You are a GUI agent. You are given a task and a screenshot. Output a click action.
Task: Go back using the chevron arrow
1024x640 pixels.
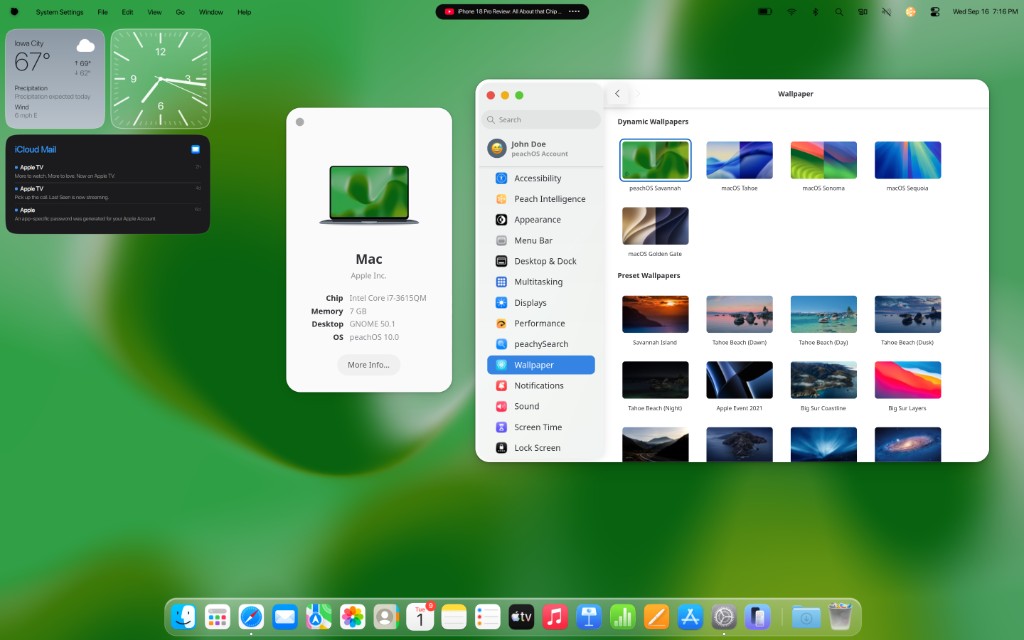(617, 94)
